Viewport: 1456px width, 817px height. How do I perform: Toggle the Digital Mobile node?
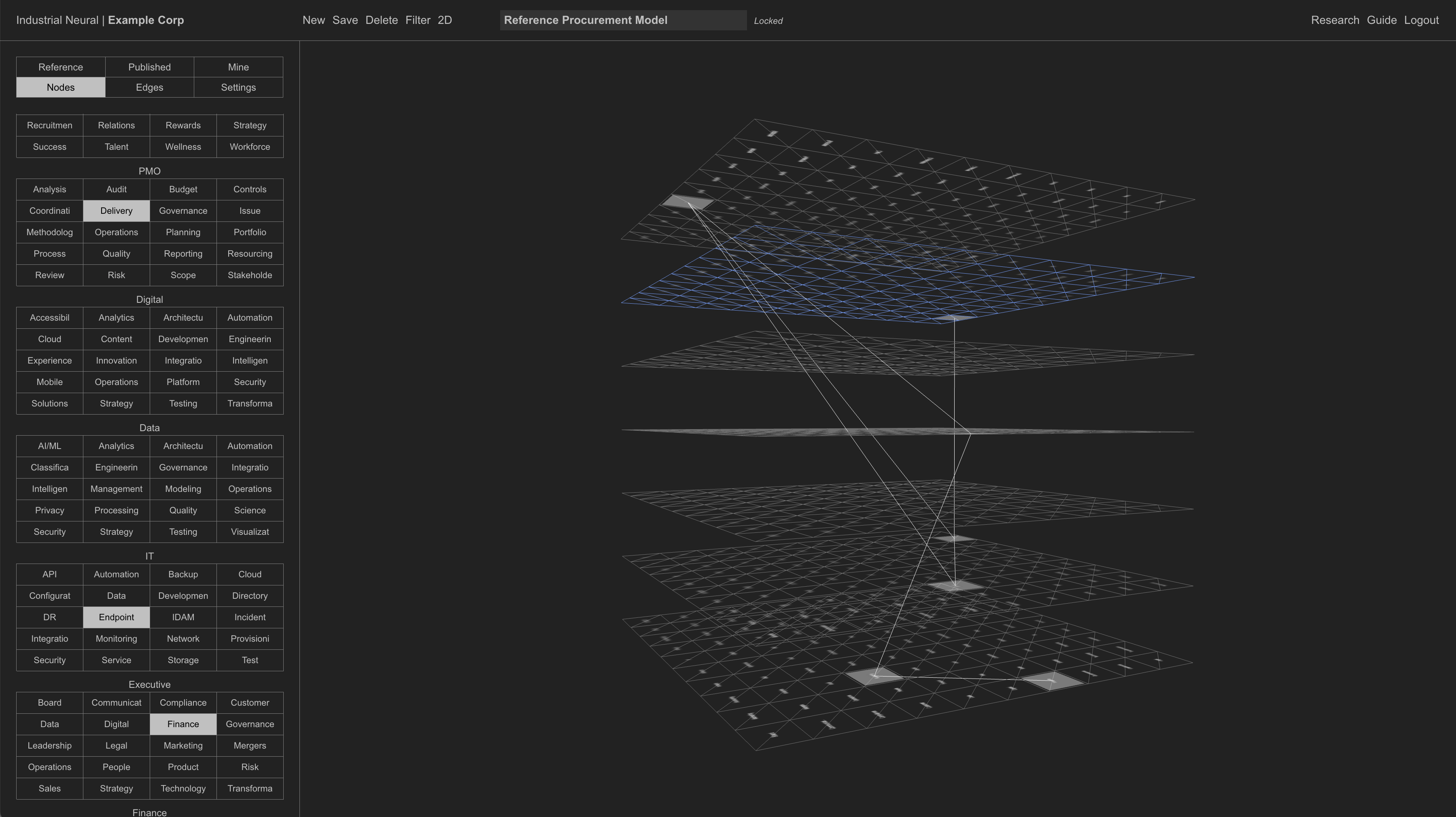(50, 382)
